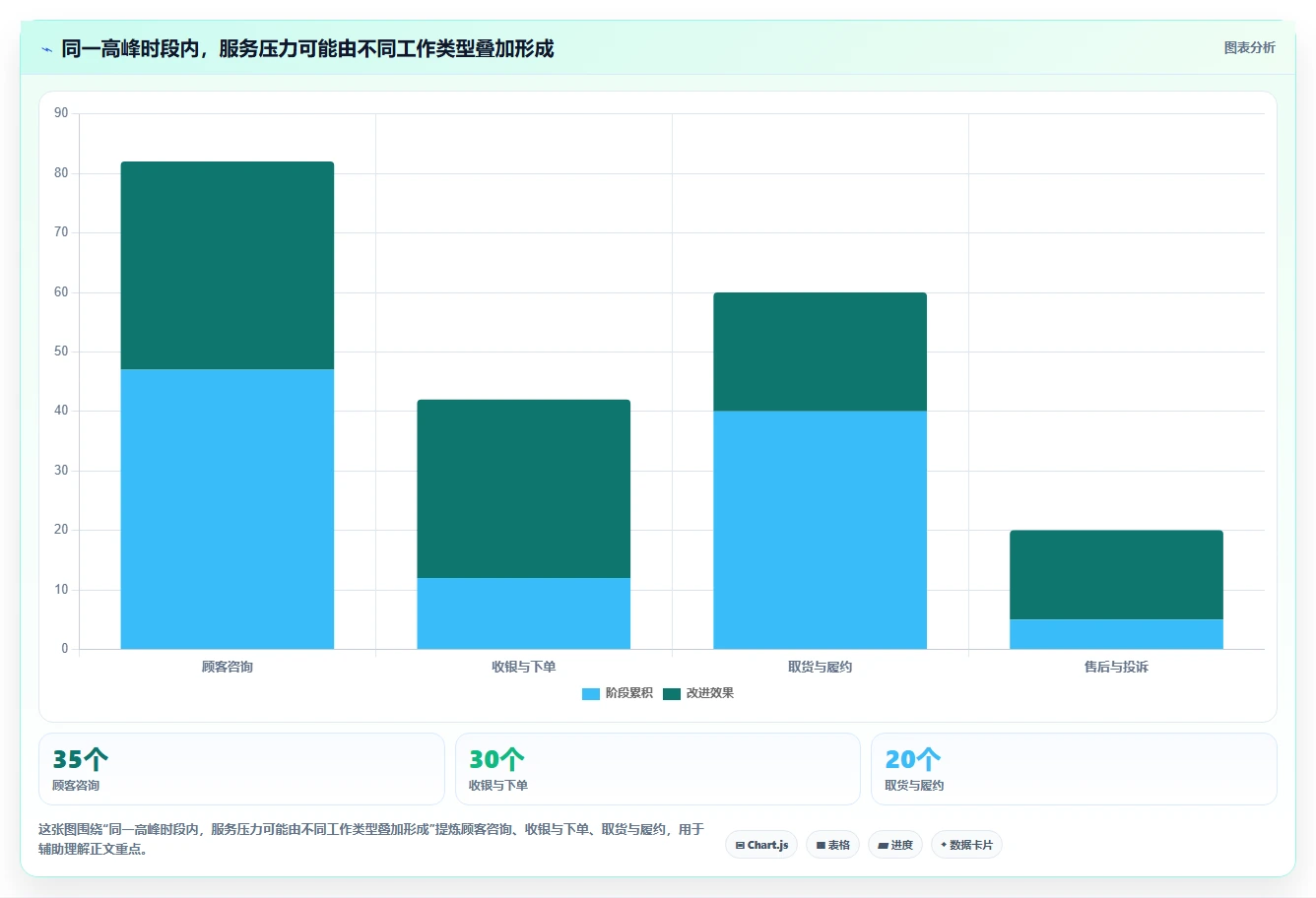This screenshot has width=1316, height=898.
Task: Click the y-axis value 10
Action: 61,590
